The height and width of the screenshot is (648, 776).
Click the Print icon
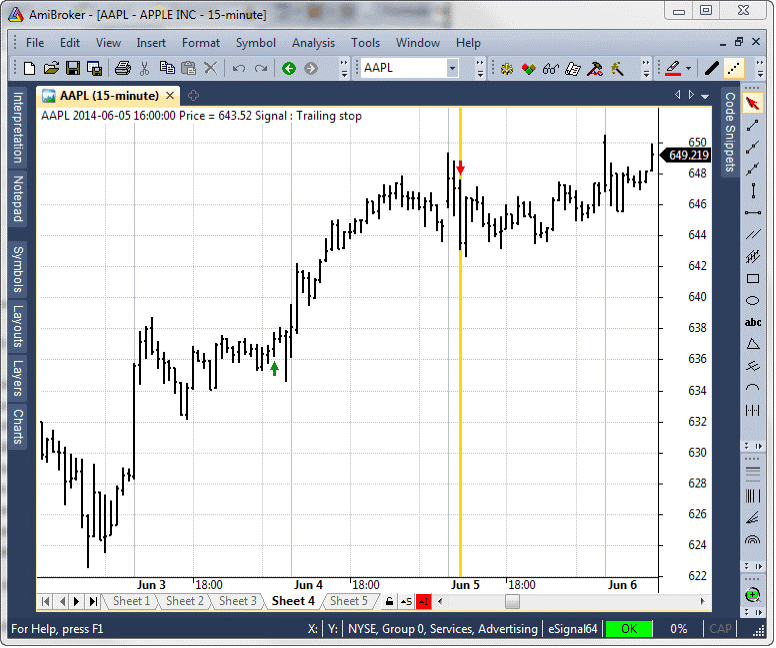coord(123,68)
